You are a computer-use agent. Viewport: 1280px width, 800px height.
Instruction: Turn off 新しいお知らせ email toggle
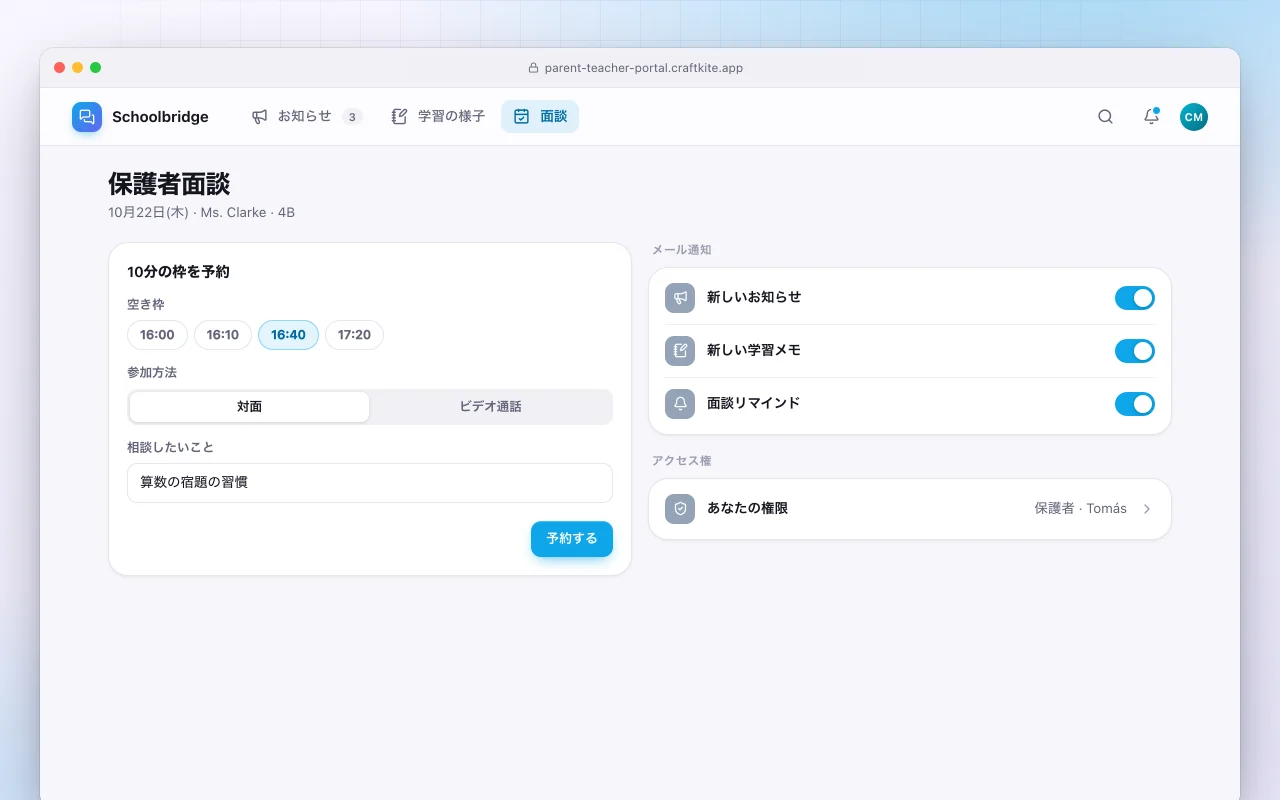click(x=1135, y=298)
